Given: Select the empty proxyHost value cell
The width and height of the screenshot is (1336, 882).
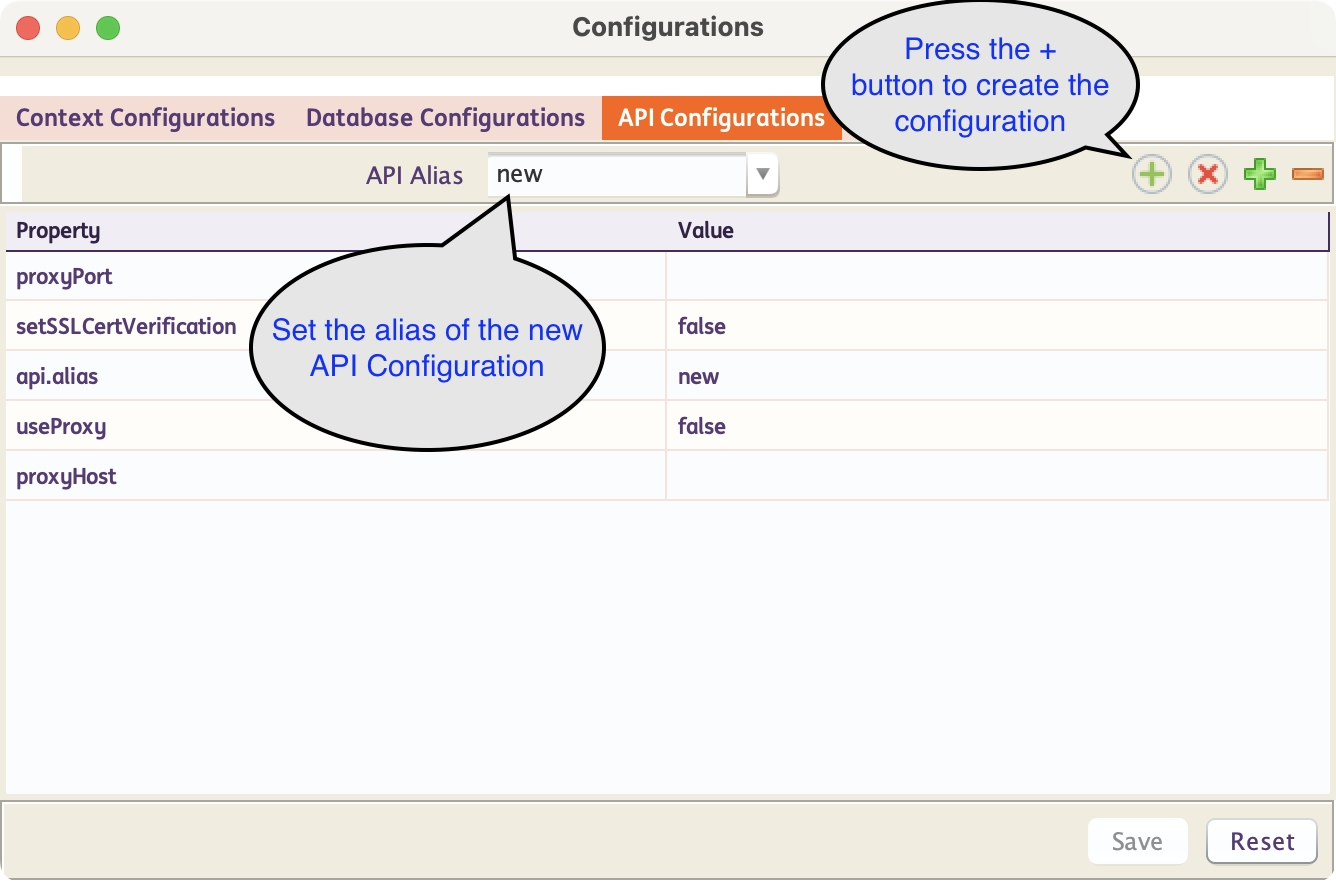Looking at the screenshot, I should (996, 477).
